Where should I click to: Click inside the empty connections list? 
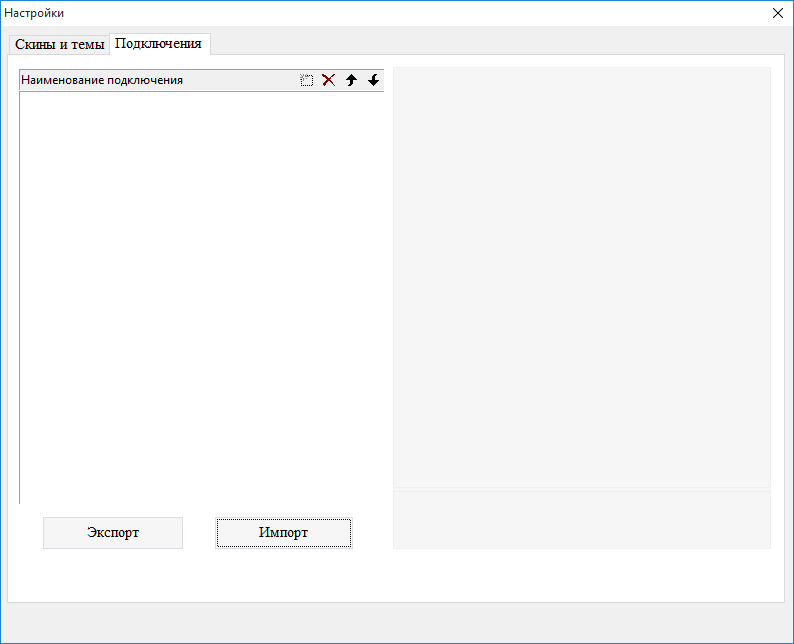(200, 300)
